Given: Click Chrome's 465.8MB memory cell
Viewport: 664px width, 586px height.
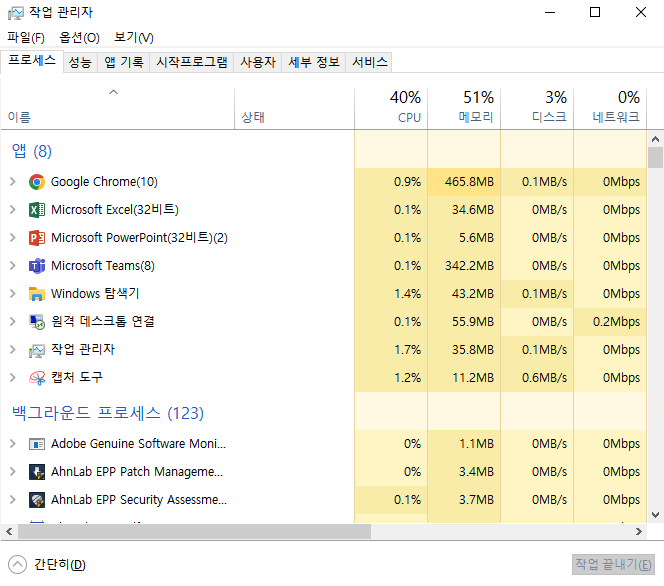Looking at the screenshot, I should [464, 182].
